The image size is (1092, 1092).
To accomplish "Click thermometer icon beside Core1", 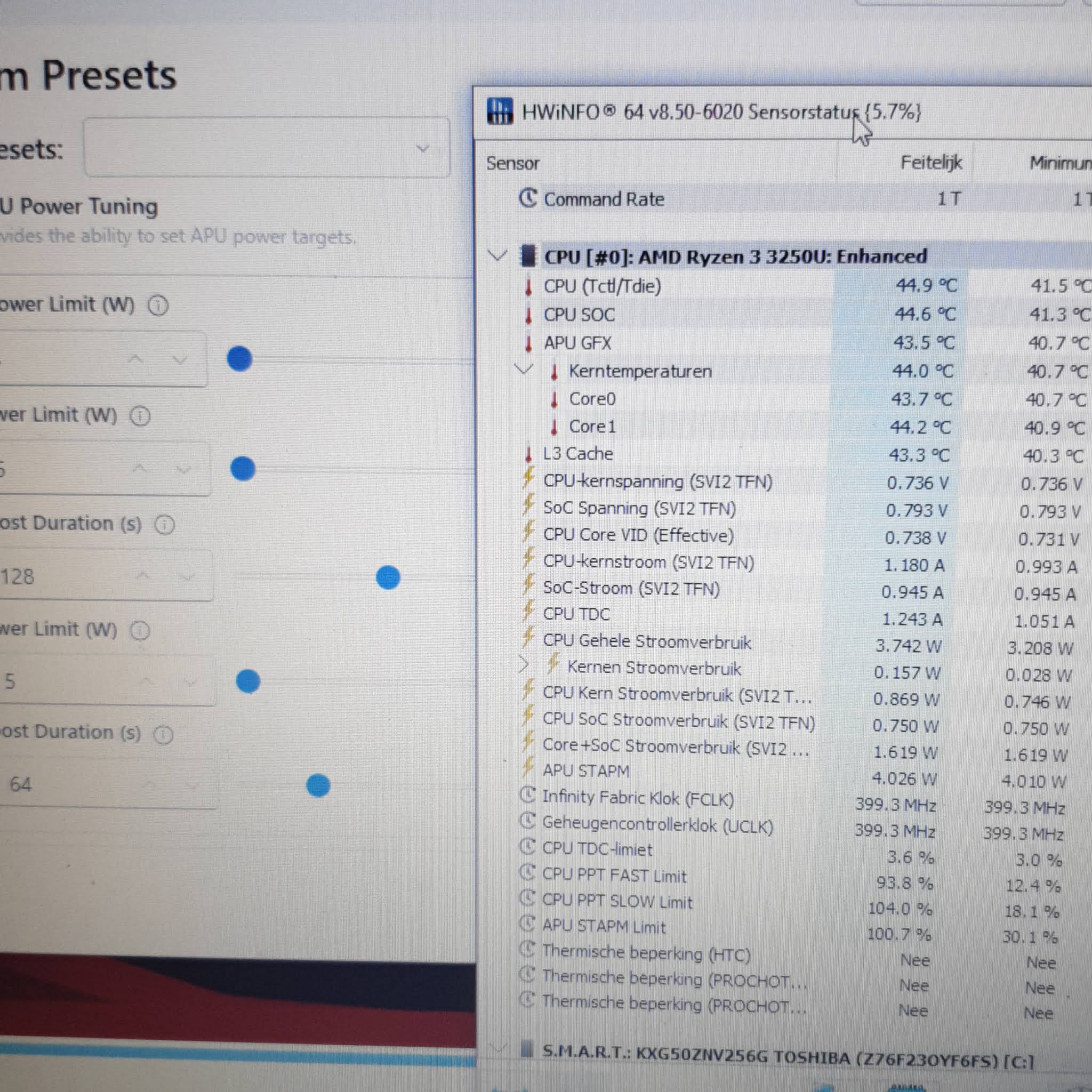I will pos(555,427).
